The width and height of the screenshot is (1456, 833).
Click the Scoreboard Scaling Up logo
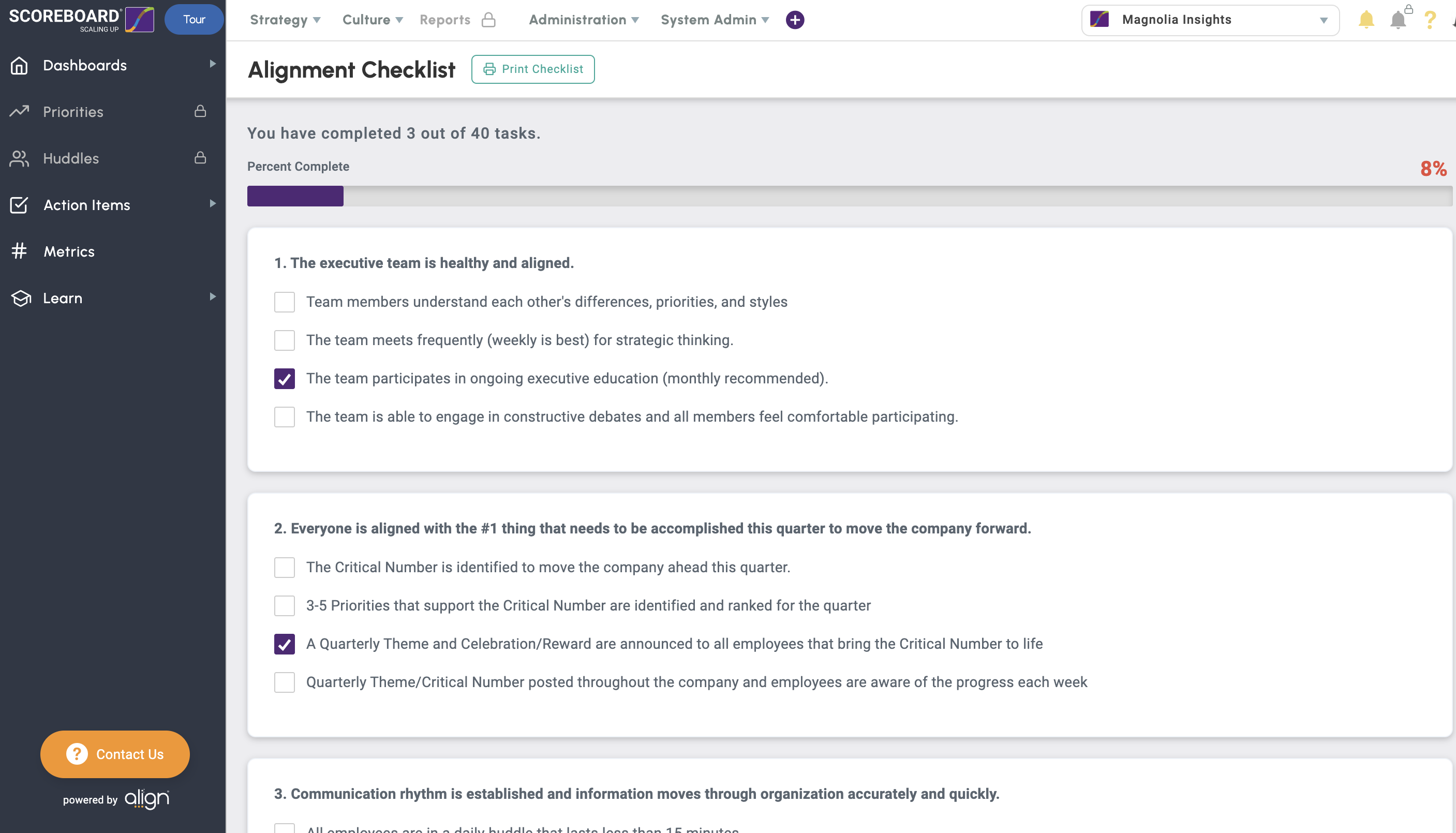click(81, 20)
